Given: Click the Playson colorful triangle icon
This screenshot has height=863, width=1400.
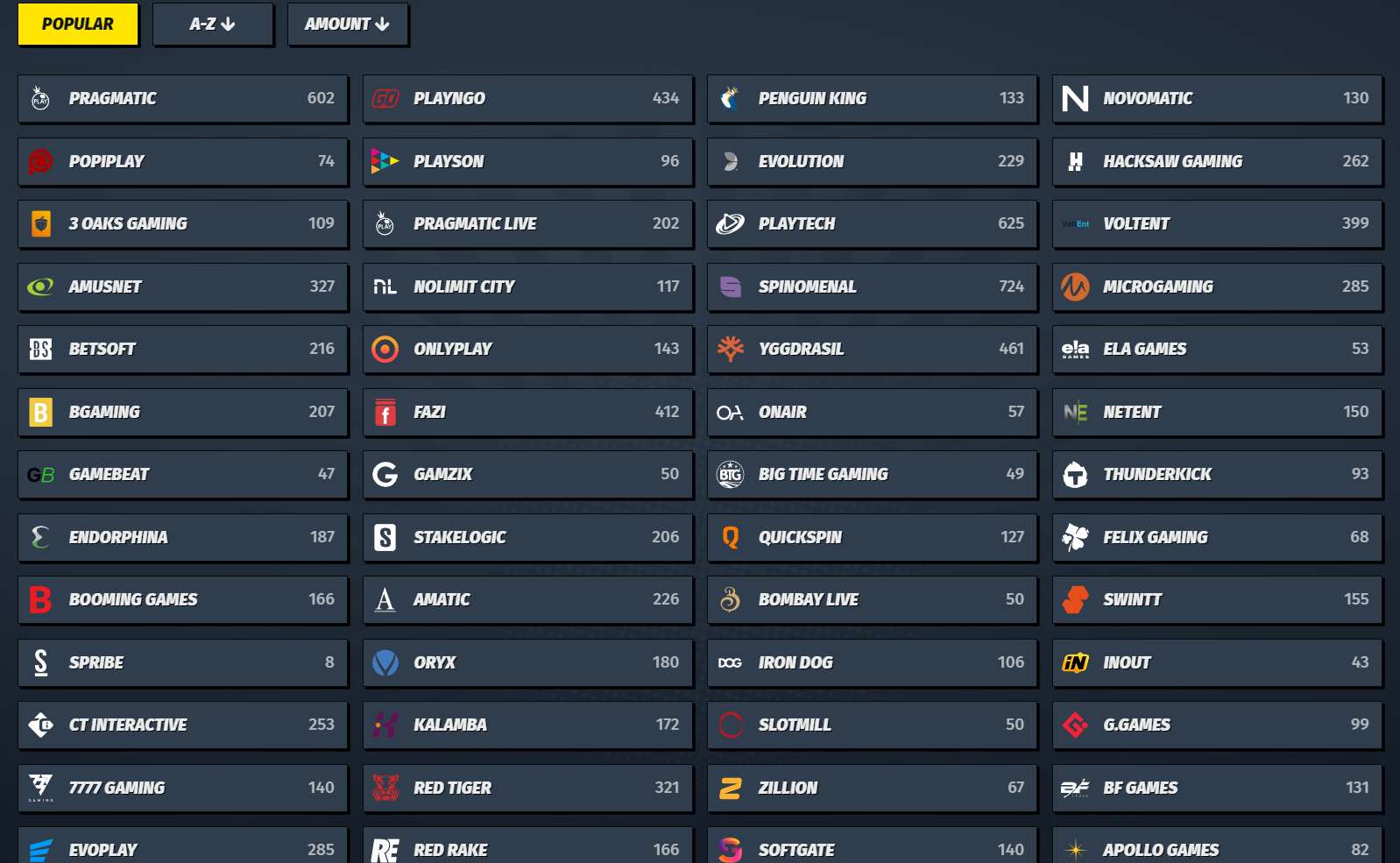Looking at the screenshot, I should pyautogui.click(x=385, y=161).
